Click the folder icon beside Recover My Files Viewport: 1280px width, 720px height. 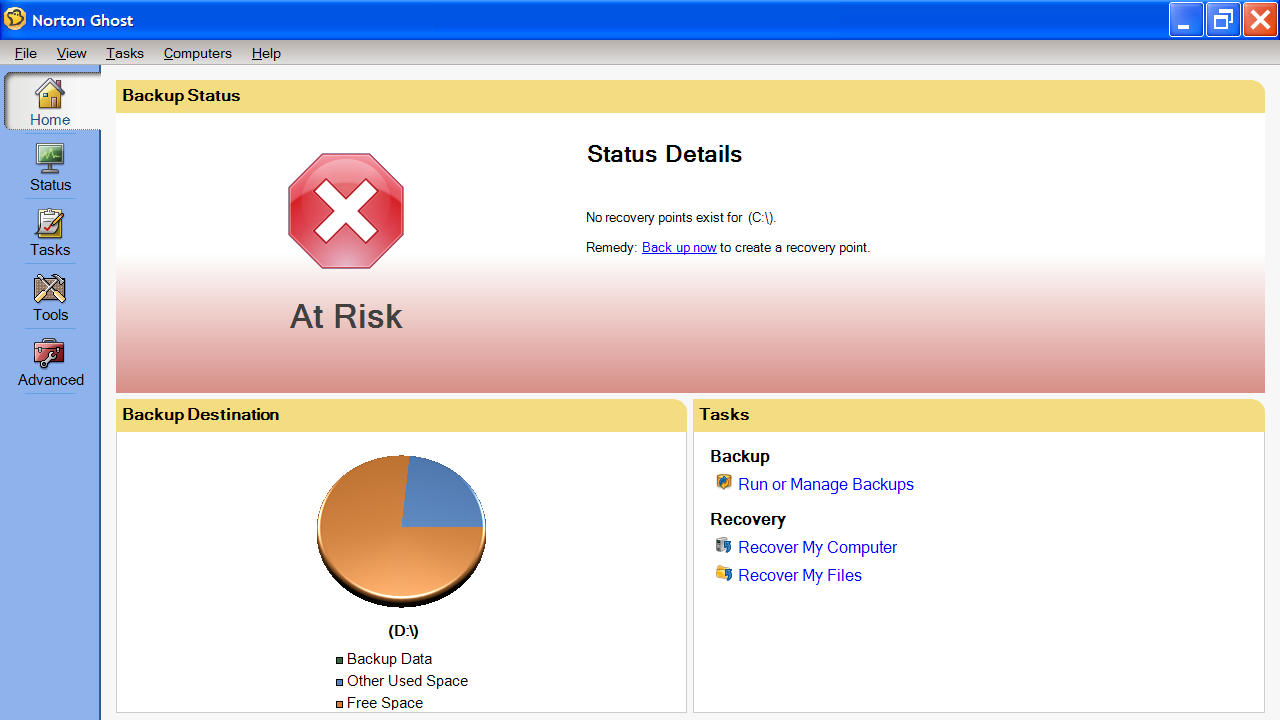(724, 574)
